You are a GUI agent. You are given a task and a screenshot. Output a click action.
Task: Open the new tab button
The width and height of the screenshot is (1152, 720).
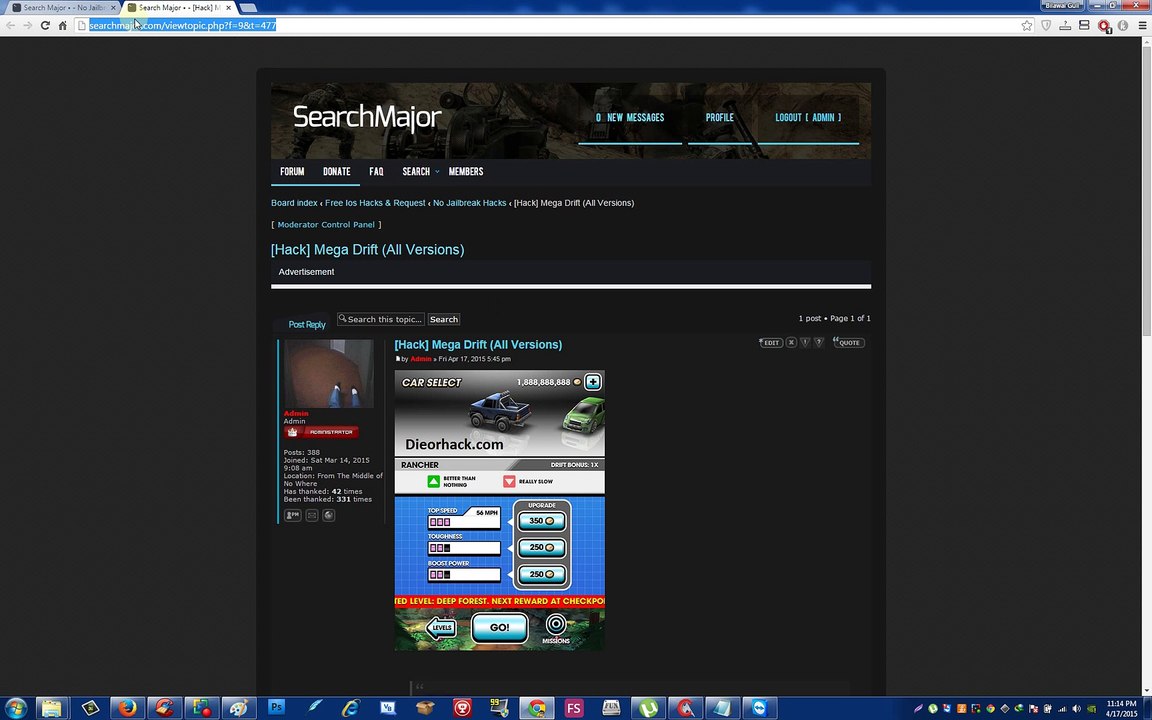coord(248,7)
